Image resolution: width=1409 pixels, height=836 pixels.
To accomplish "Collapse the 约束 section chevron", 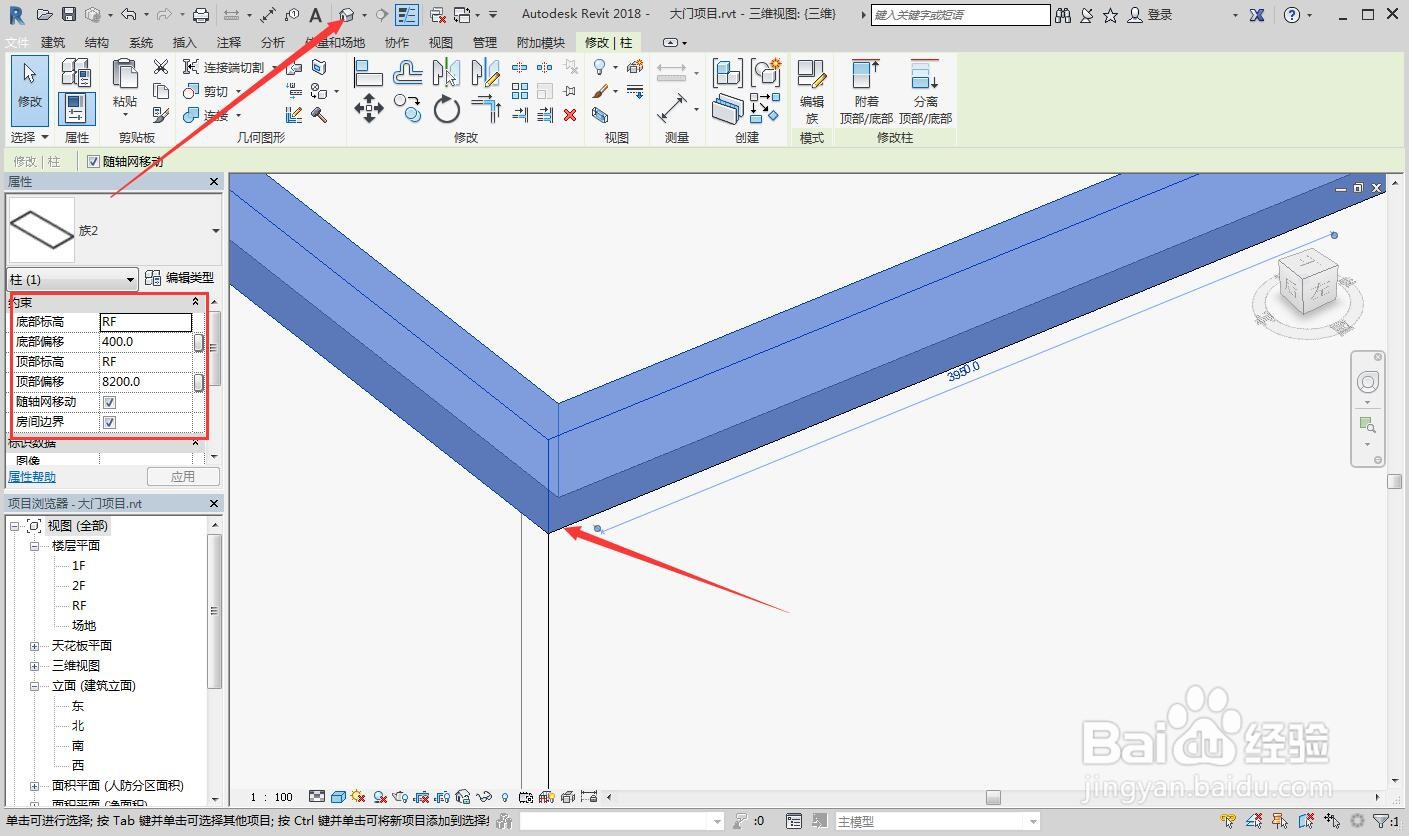I will click(x=196, y=301).
